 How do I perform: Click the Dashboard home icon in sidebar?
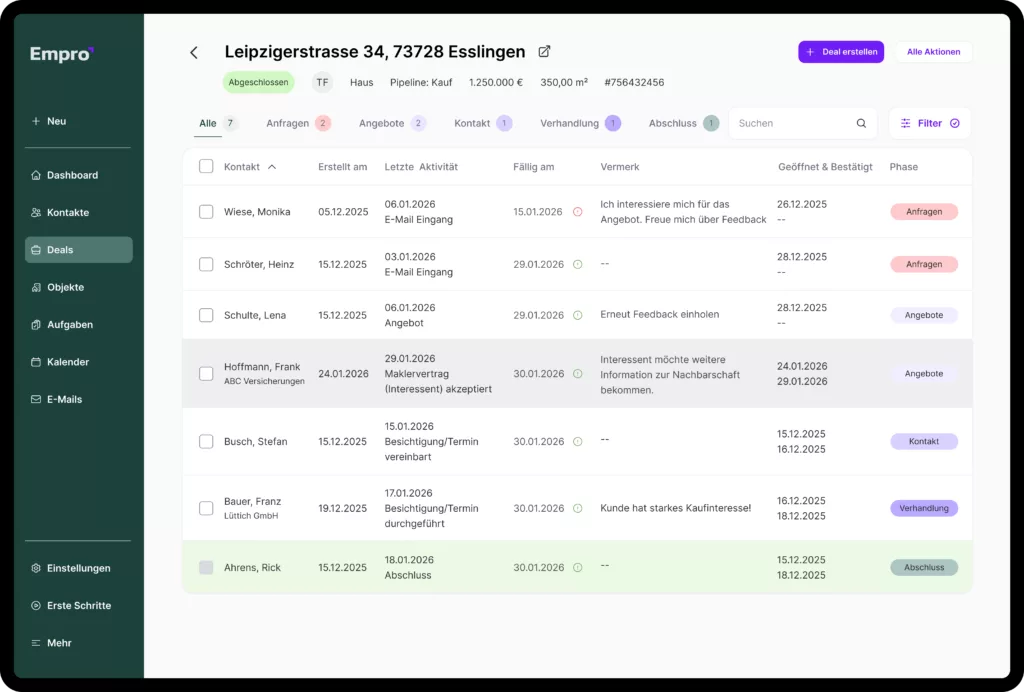[36, 175]
